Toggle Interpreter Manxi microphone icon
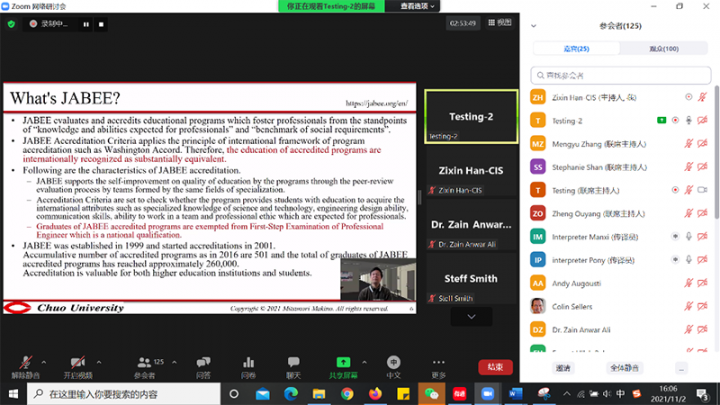 tap(688, 236)
